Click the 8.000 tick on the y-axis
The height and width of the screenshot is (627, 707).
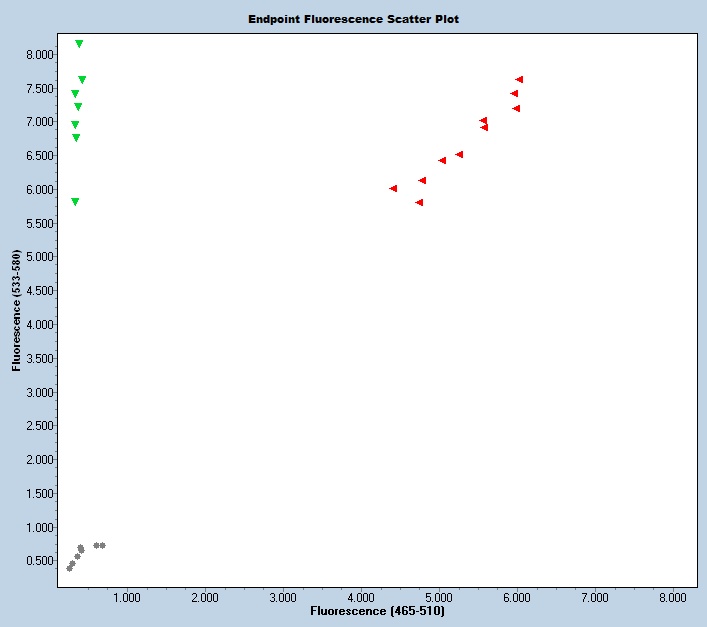[x=40, y=55]
